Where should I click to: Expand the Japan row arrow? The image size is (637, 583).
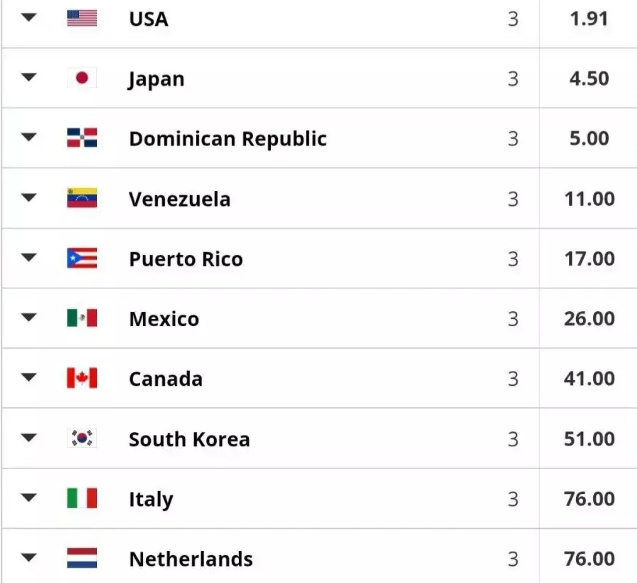28,78
